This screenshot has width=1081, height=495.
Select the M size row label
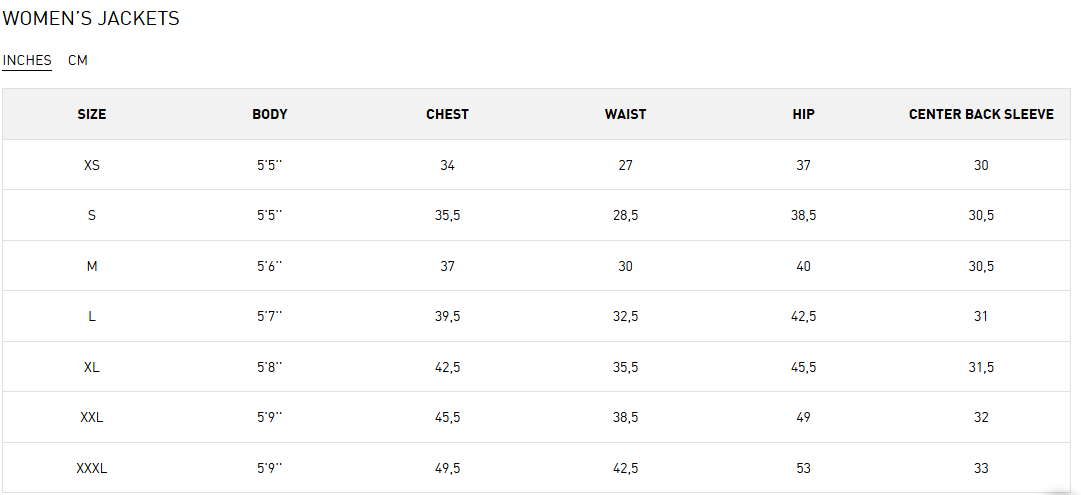click(x=92, y=266)
